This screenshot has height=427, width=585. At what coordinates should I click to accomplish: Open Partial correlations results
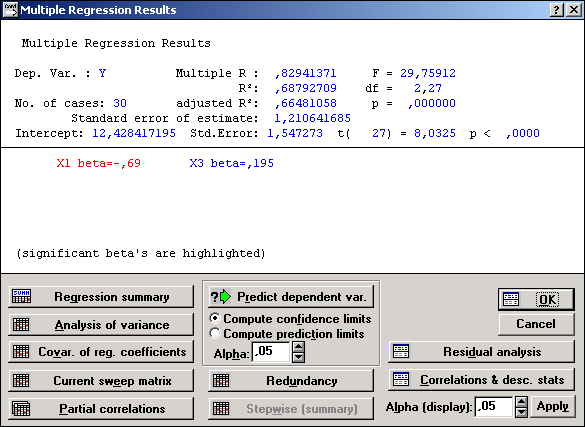[x=101, y=409]
